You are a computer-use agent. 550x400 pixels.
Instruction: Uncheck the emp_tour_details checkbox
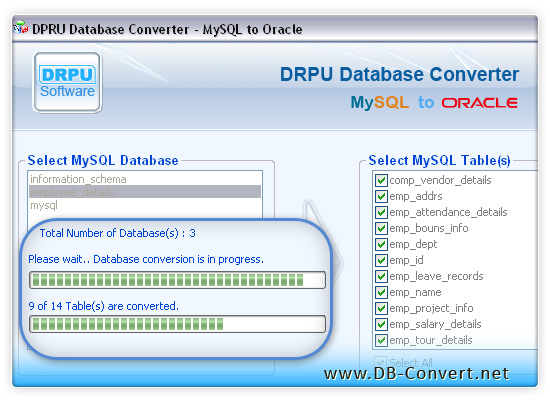381,340
